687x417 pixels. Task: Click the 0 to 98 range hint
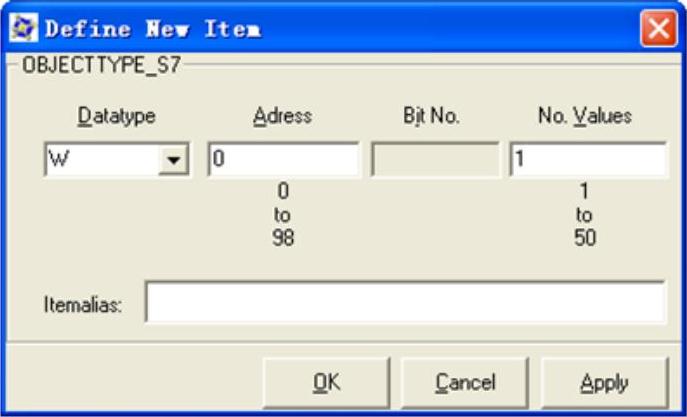[282, 215]
